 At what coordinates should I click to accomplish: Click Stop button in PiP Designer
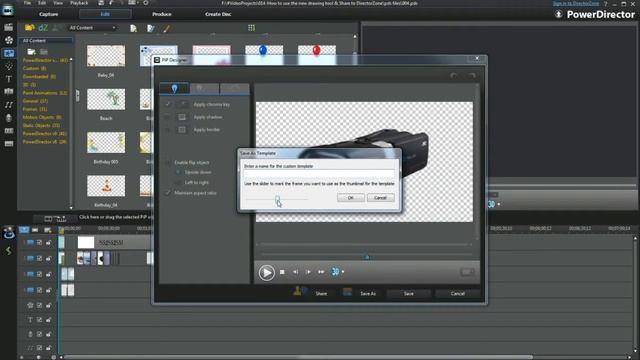[x=282, y=272]
